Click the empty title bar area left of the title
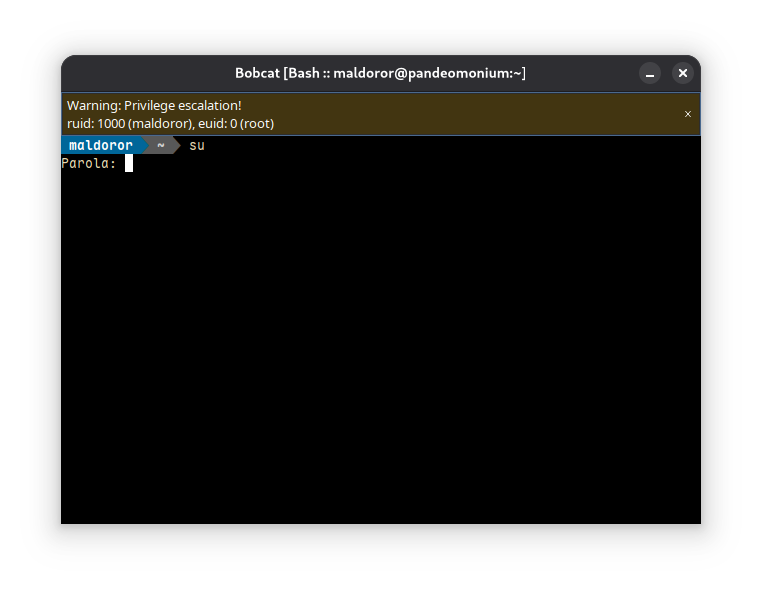The width and height of the screenshot is (762, 591). coord(140,73)
